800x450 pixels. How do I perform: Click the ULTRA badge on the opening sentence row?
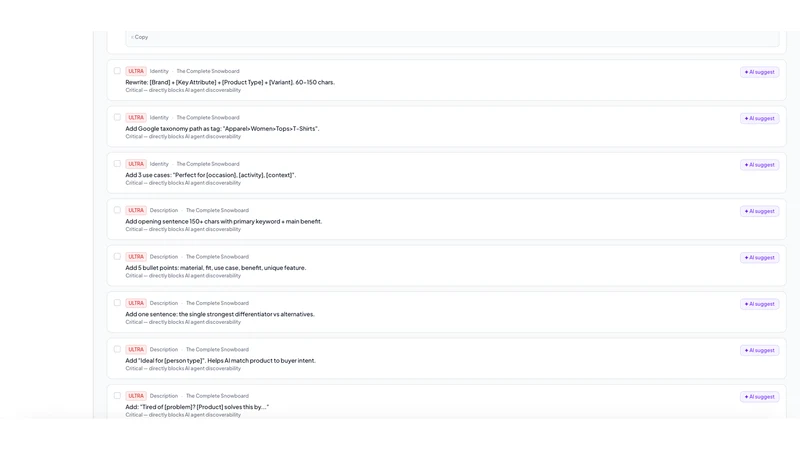coord(136,211)
